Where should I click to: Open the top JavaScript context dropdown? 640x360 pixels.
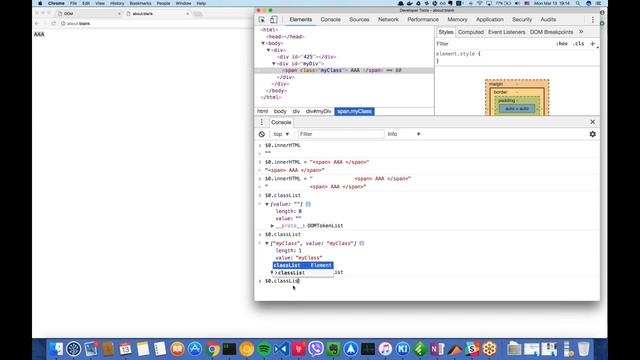281,134
